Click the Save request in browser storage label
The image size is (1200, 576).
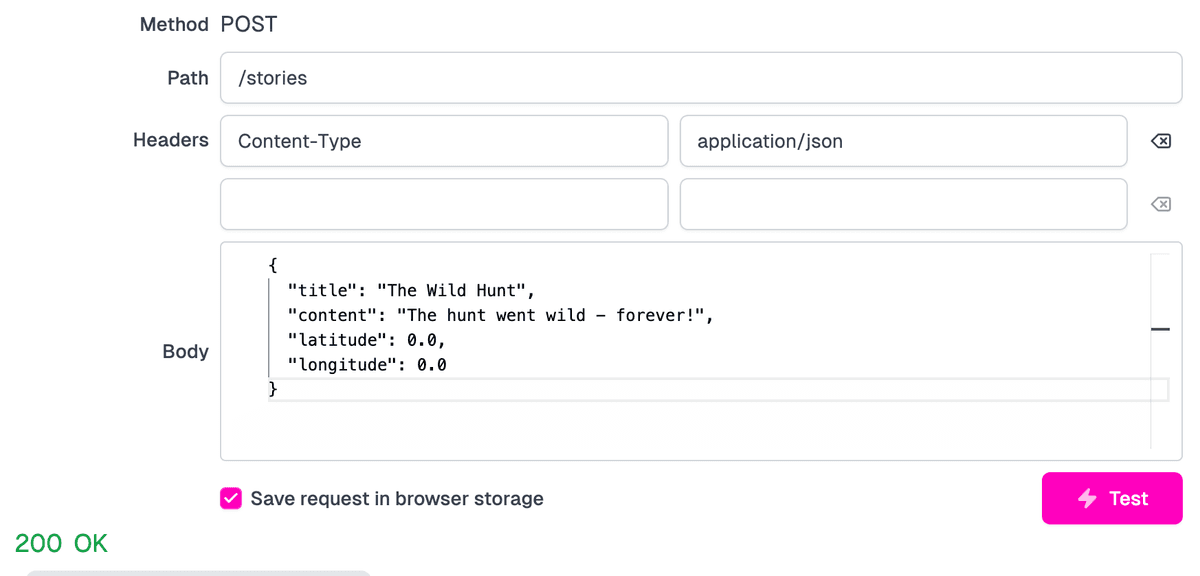[x=396, y=499]
